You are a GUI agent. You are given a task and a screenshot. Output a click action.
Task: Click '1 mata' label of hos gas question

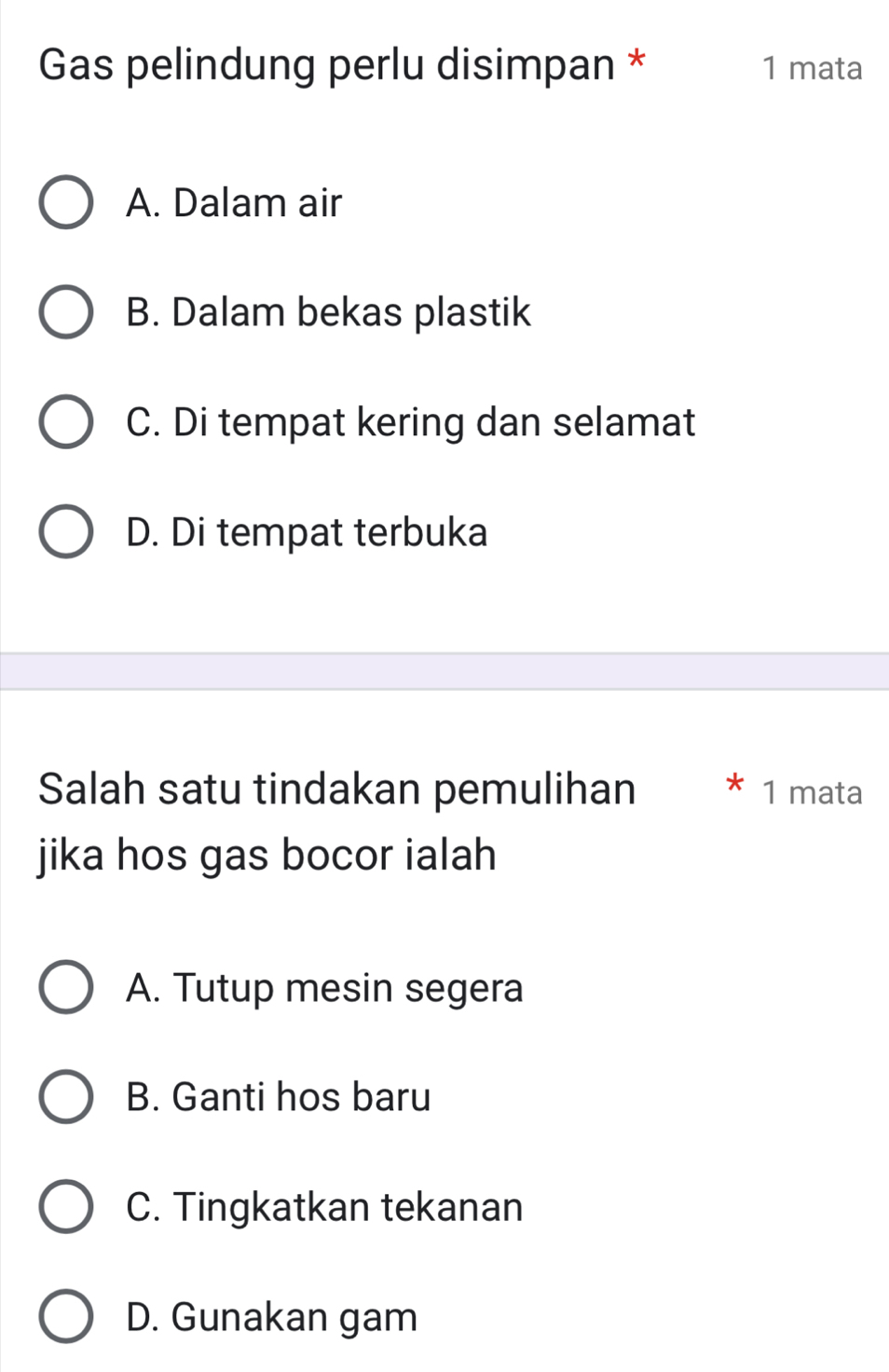[812, 792]
